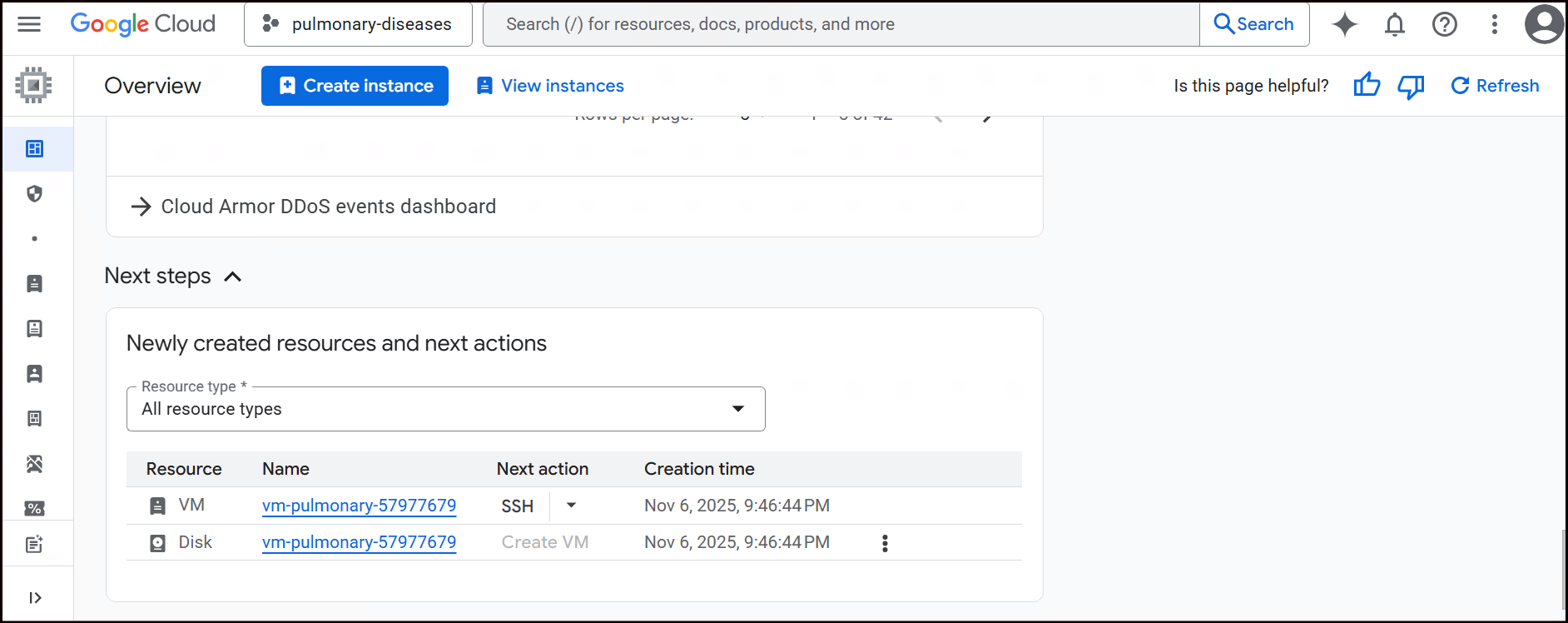The width and height of the screenshot is (1568, 623).
Task: Click the Create instance button
Action: [x=355, y=86]
